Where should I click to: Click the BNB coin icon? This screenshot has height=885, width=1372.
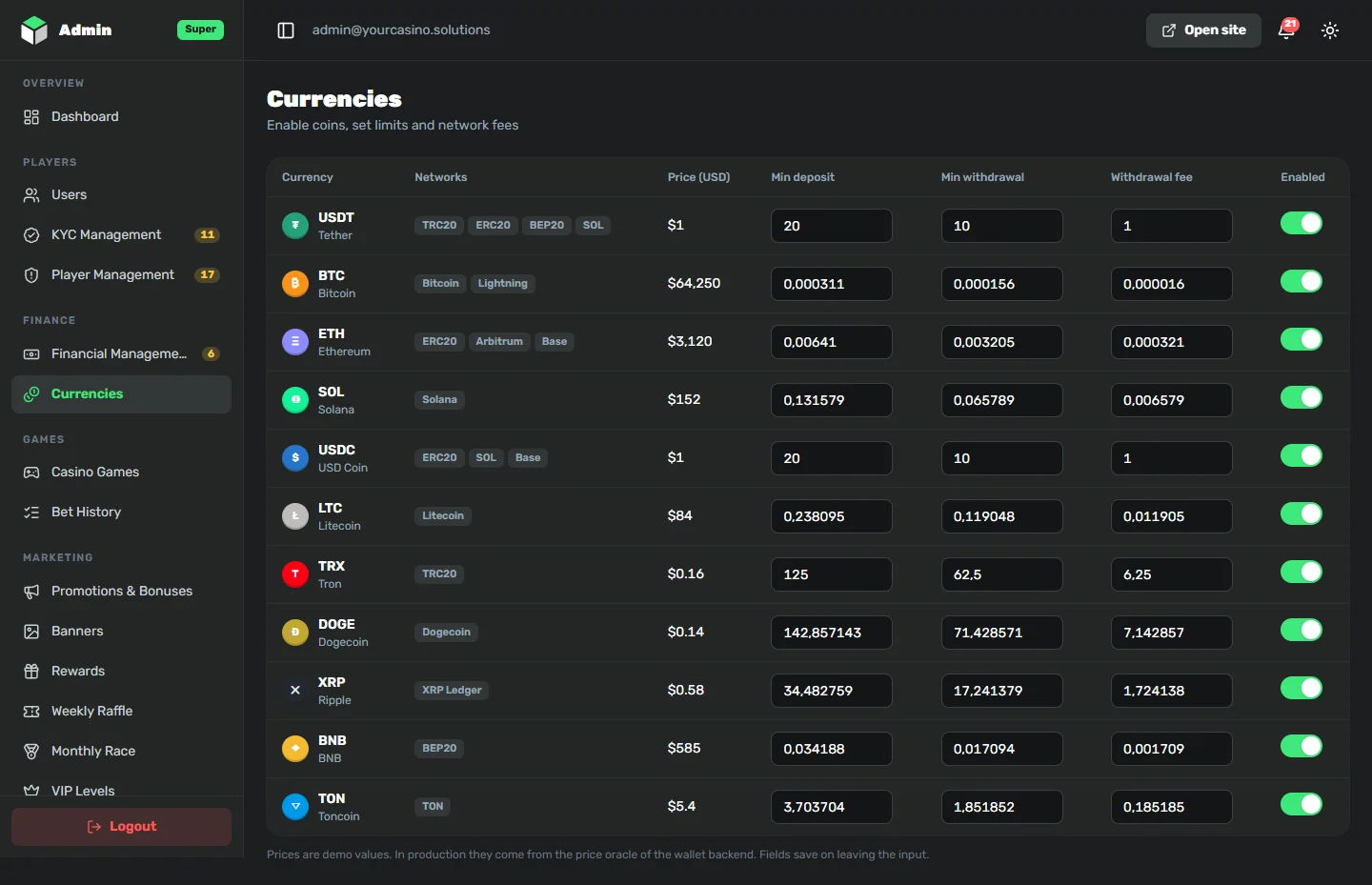(295, 749)
